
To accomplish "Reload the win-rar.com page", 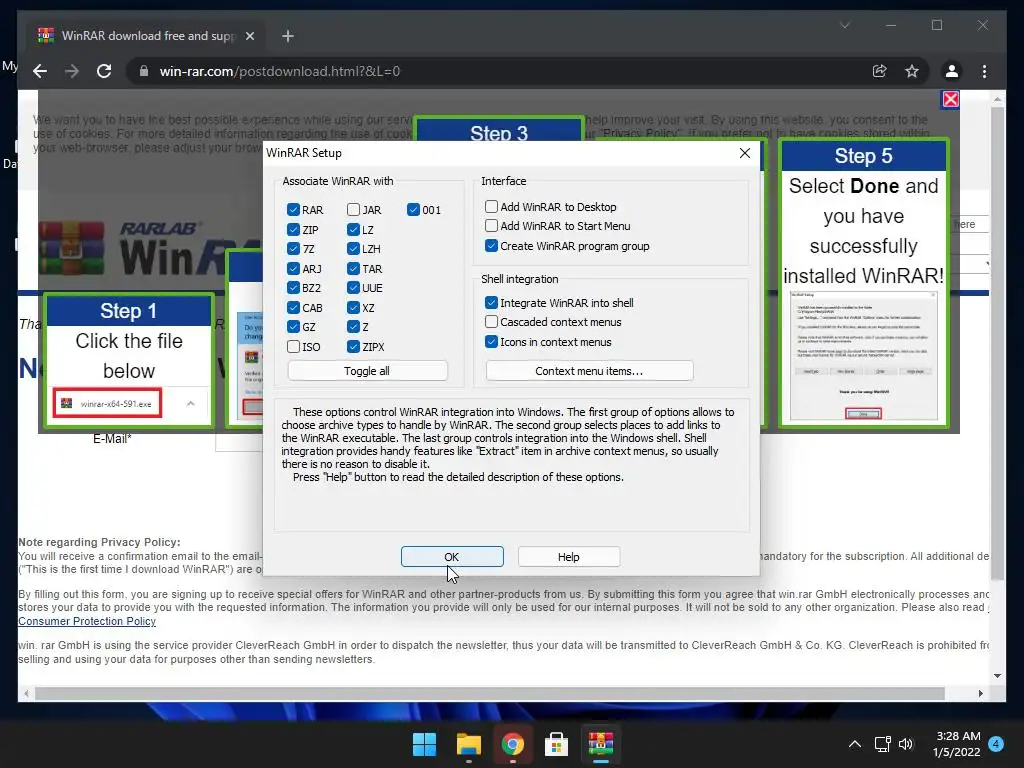I will coord(104,71).
